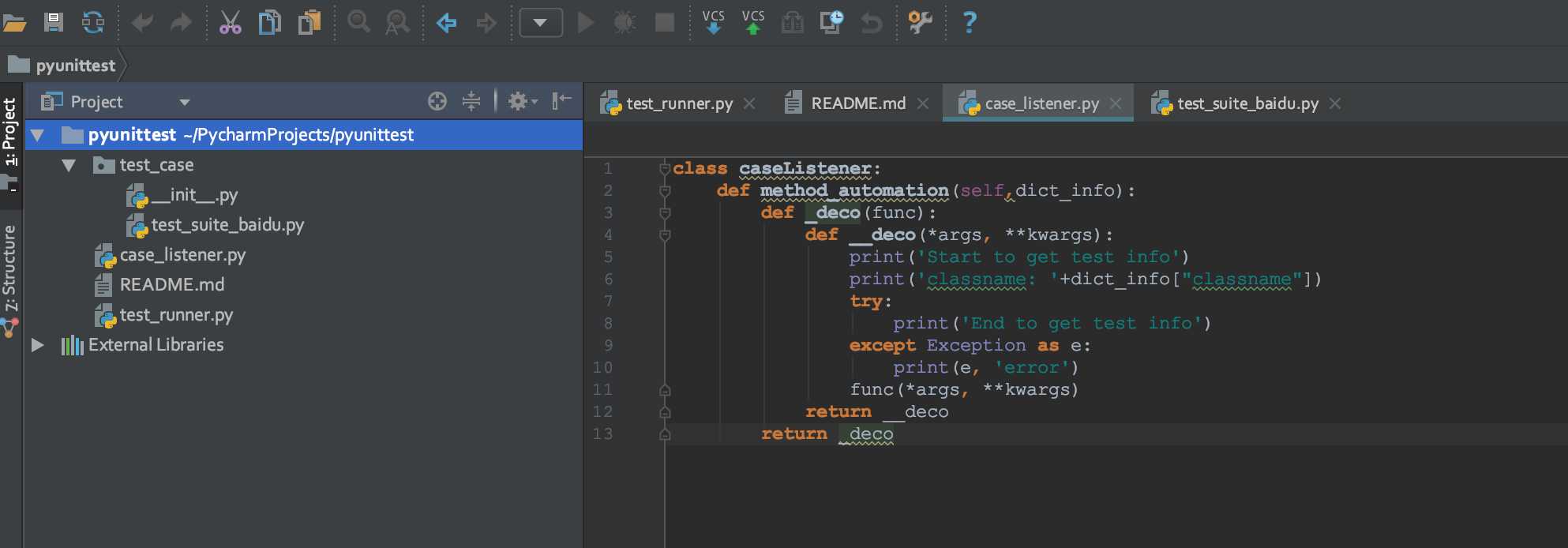
Task: Open the run configuration dropdown
Action: point(541,22)
